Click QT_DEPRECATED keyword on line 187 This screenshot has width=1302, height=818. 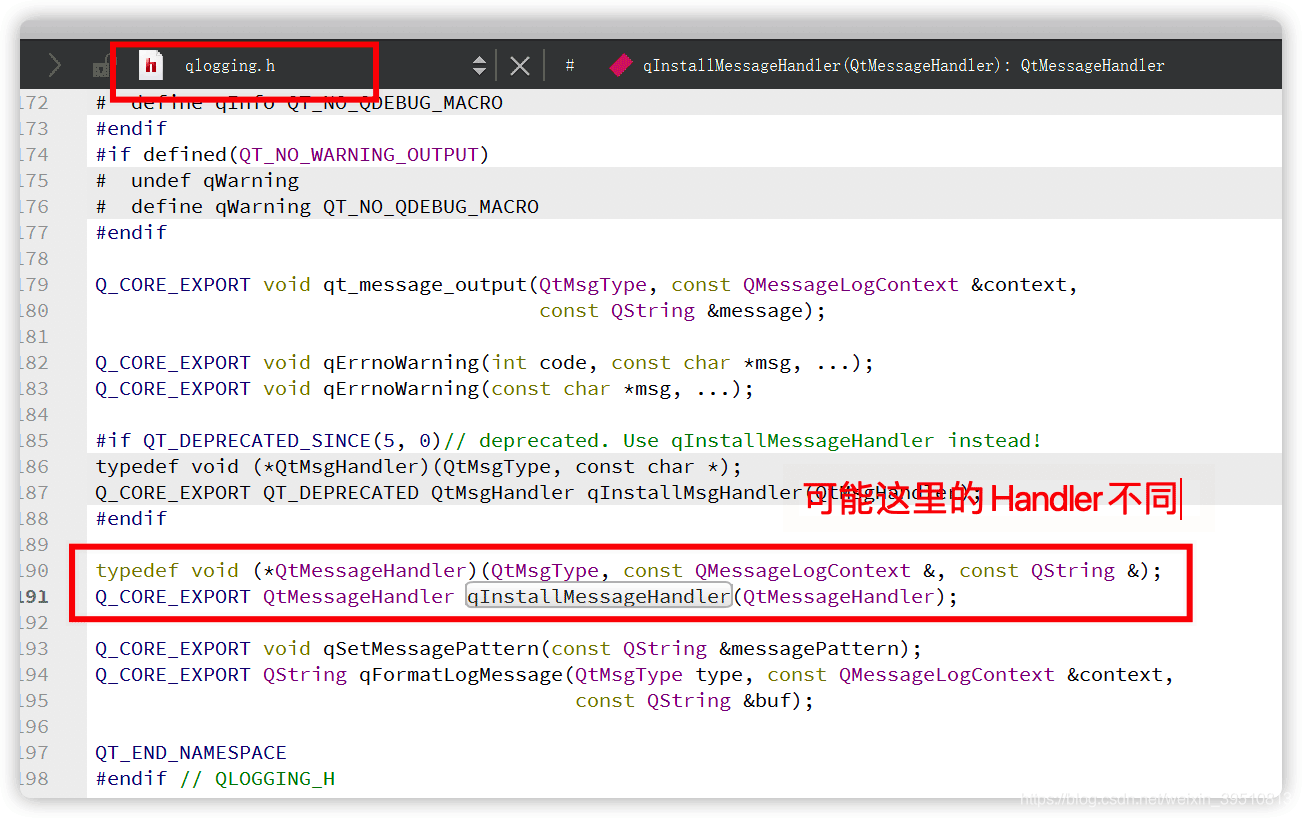[341, 493]
